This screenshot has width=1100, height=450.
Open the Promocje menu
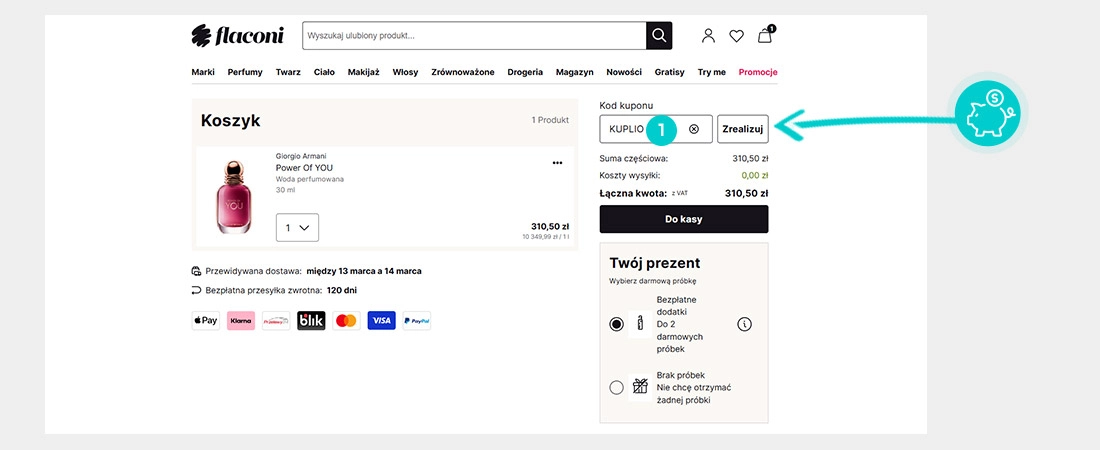point(758,72)
